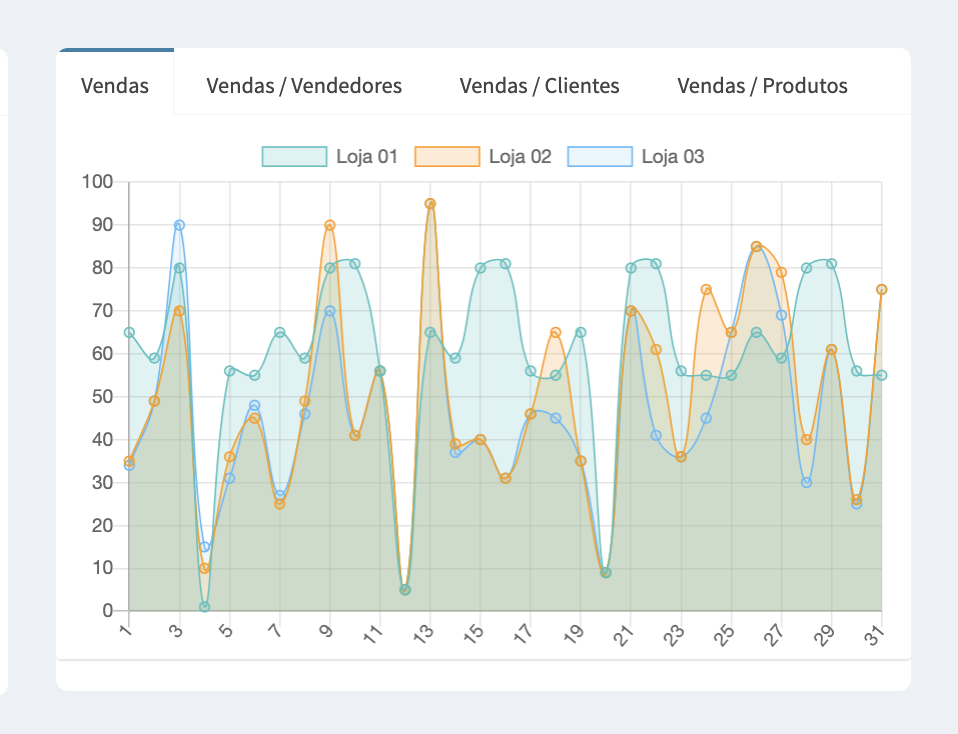Hide Loja 02 series via legend text
The height and width of the screenshot is (734, 958).
pos(520,157)
